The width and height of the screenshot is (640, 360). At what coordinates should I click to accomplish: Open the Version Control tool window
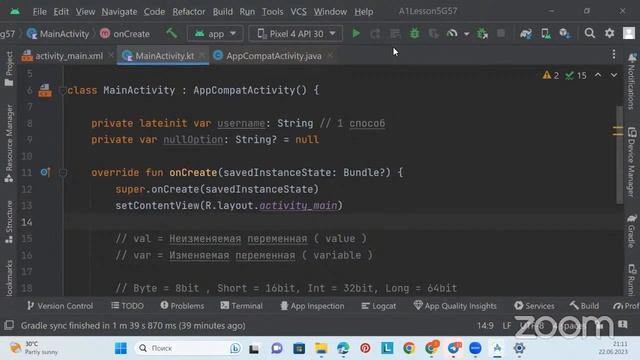(60, 306)
